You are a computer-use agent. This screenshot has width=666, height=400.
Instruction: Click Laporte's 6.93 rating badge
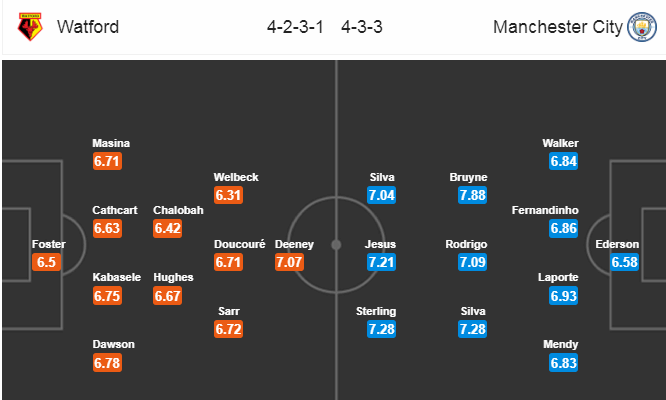point(563,296)
